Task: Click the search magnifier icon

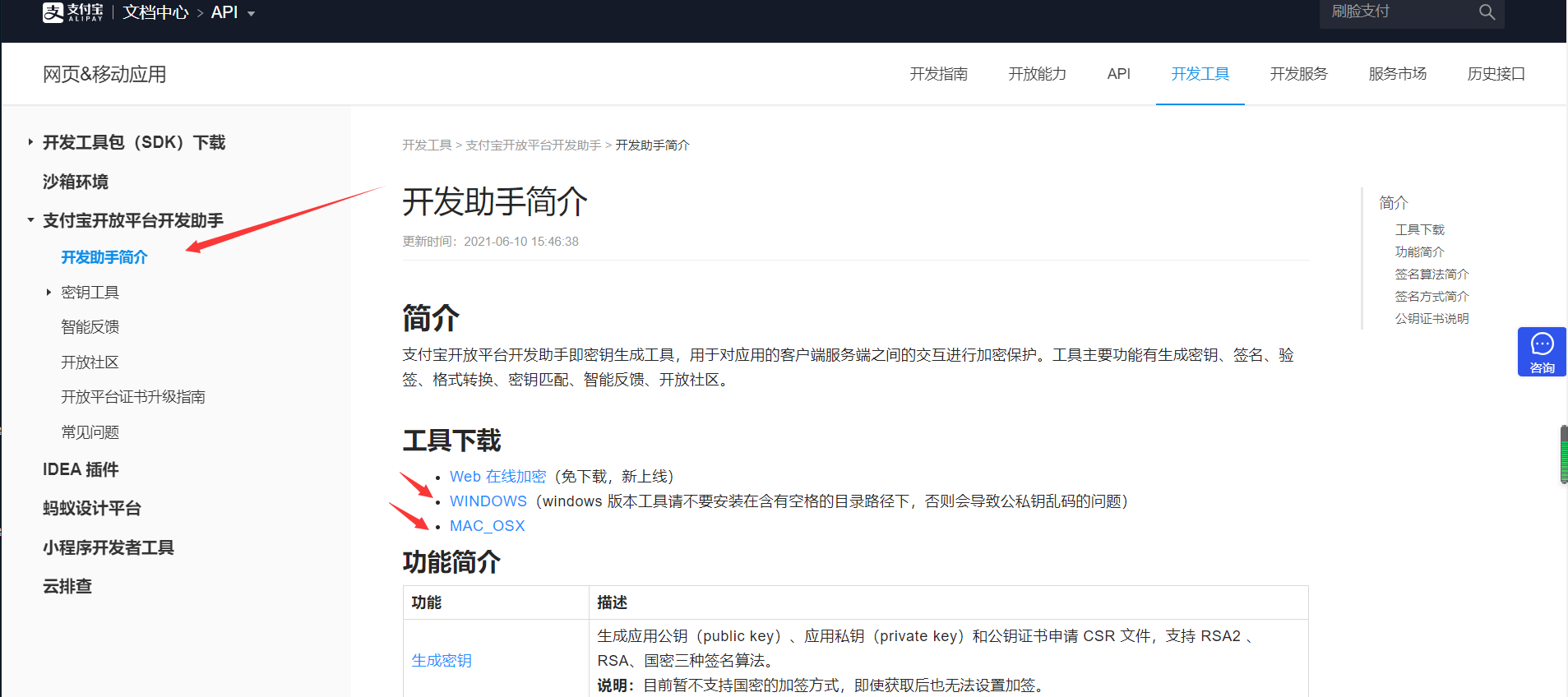Action: tap(1487, 12)
